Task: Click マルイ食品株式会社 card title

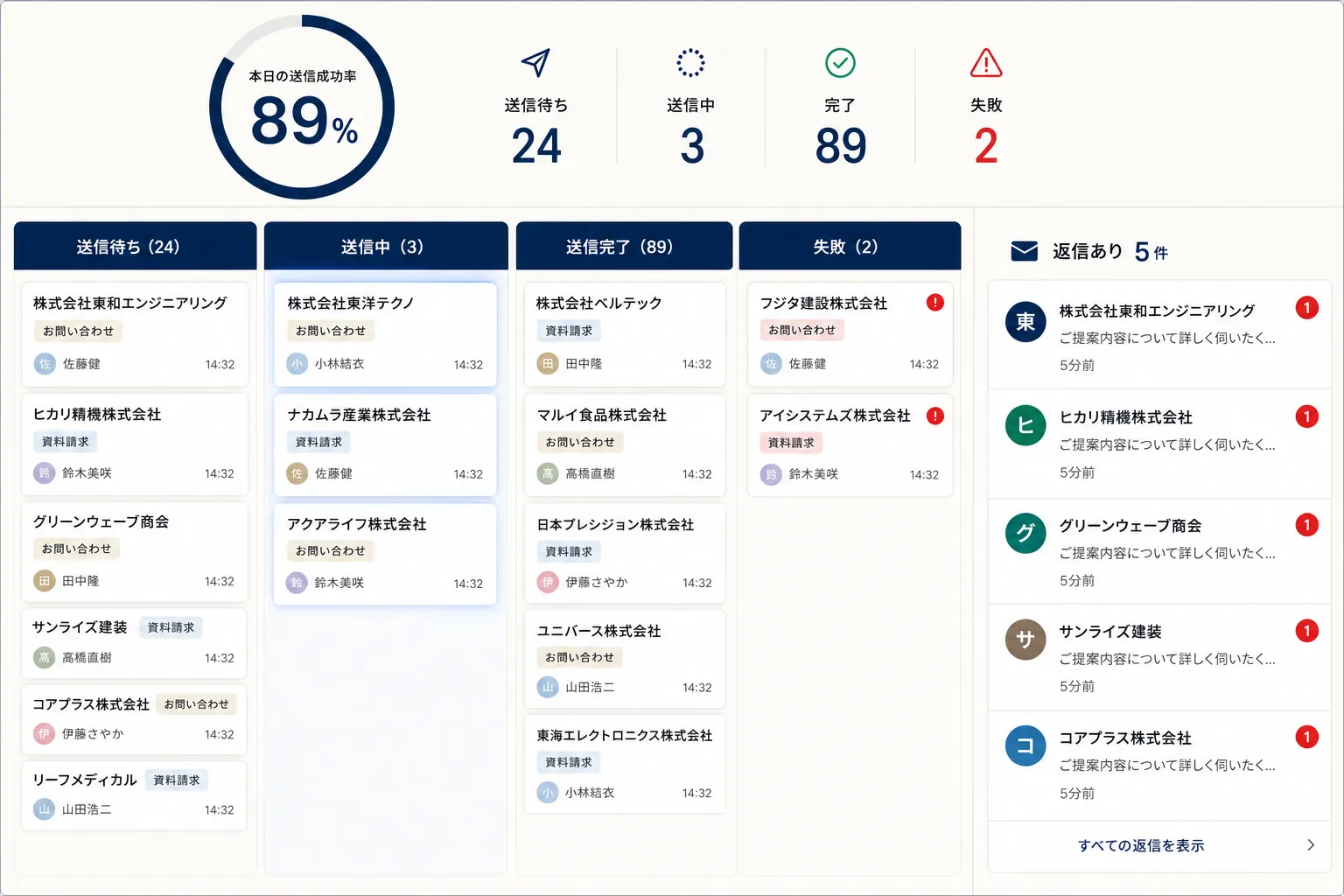Action: pos(602,415)
